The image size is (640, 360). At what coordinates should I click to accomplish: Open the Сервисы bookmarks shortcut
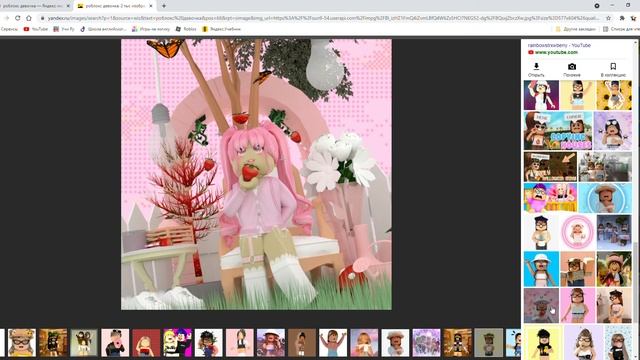coord(9,29)
